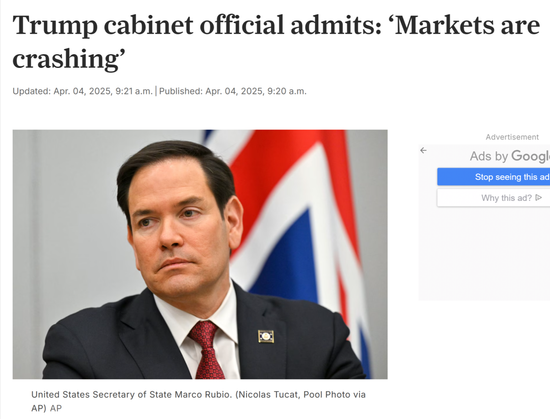Click the Published Apr. 04 timestamp
550x419 pixels.
coord(233,91)
